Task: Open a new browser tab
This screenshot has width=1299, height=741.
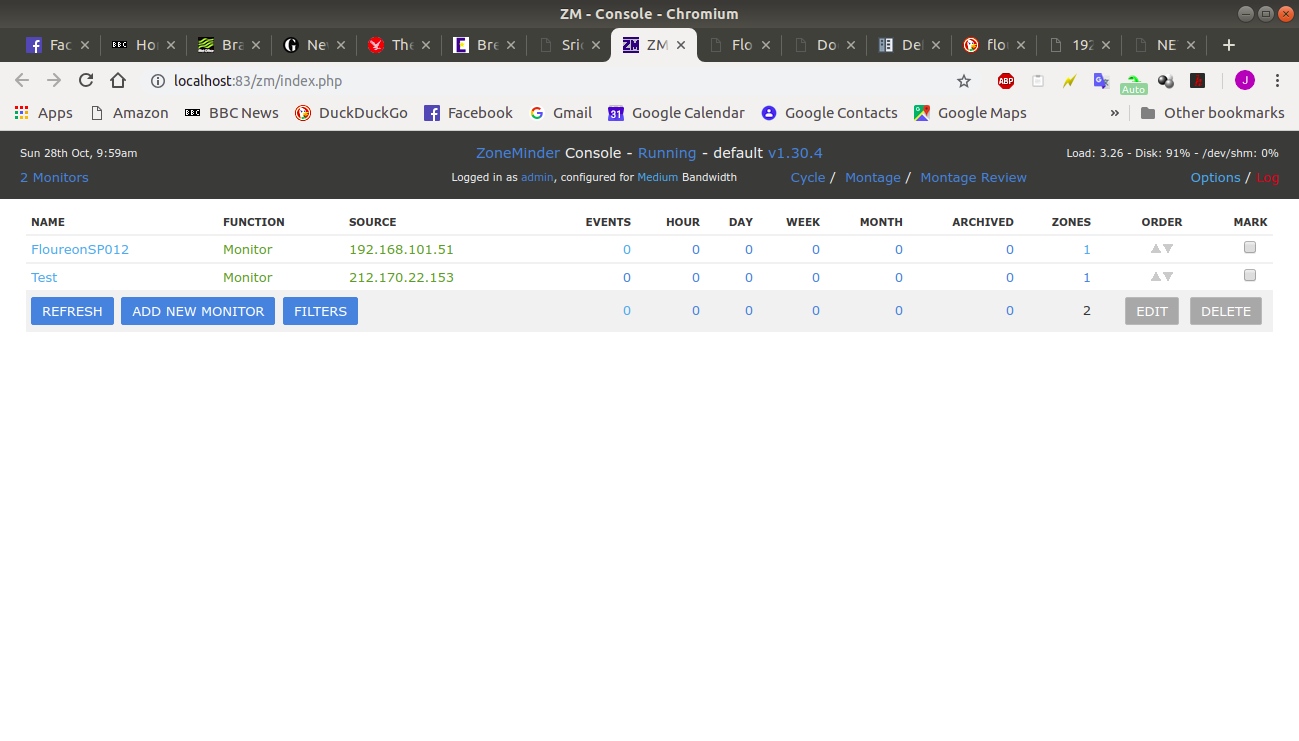Action: [x=1229, y=45]
